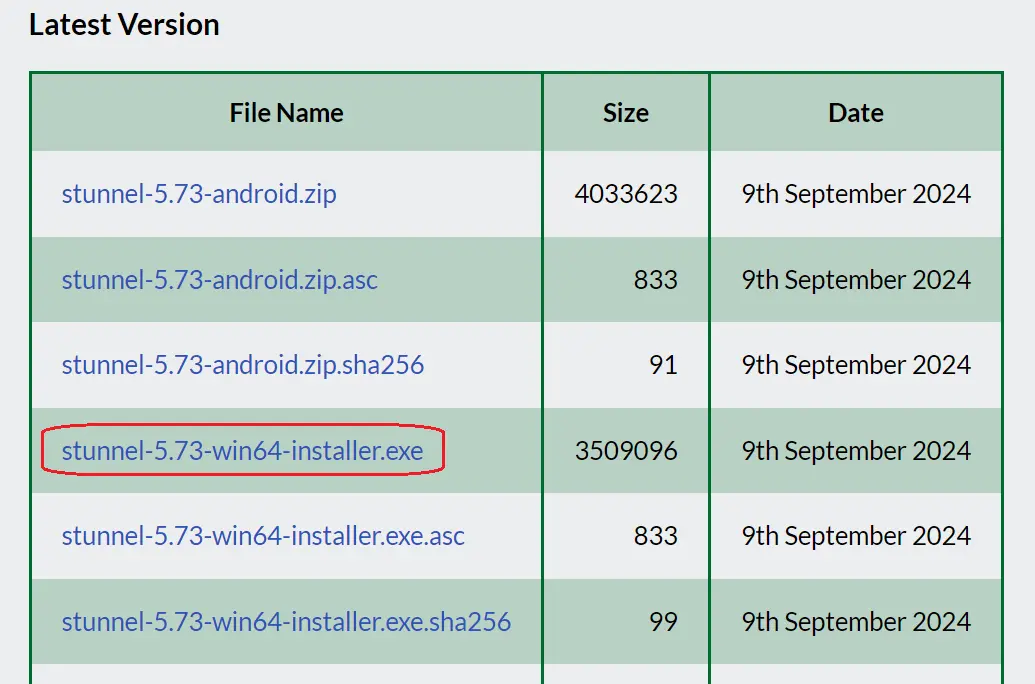
Task: Click the Size column header
Action: click(626, 113)
